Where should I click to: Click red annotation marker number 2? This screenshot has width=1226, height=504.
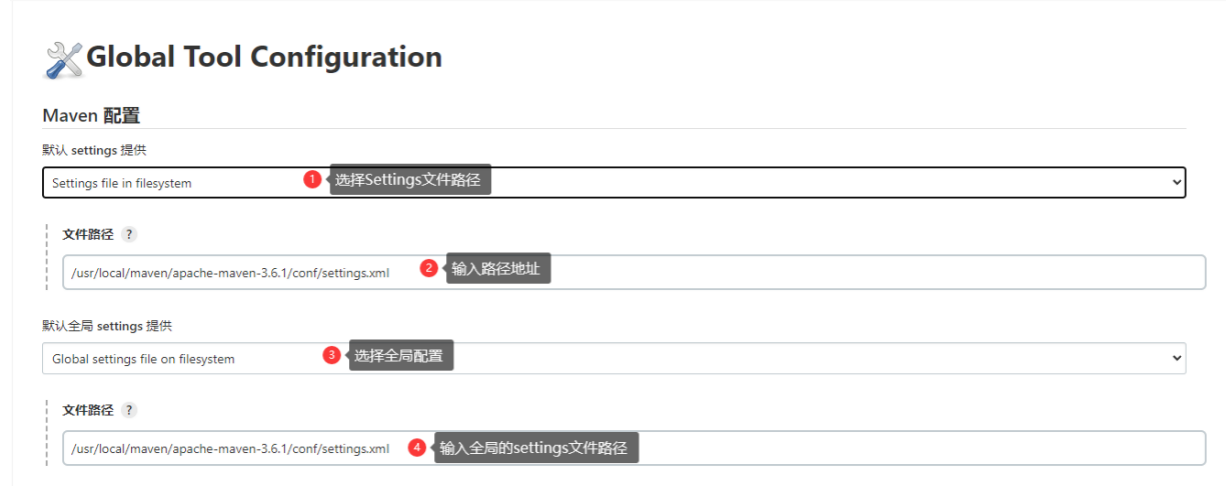coord(429,268)
